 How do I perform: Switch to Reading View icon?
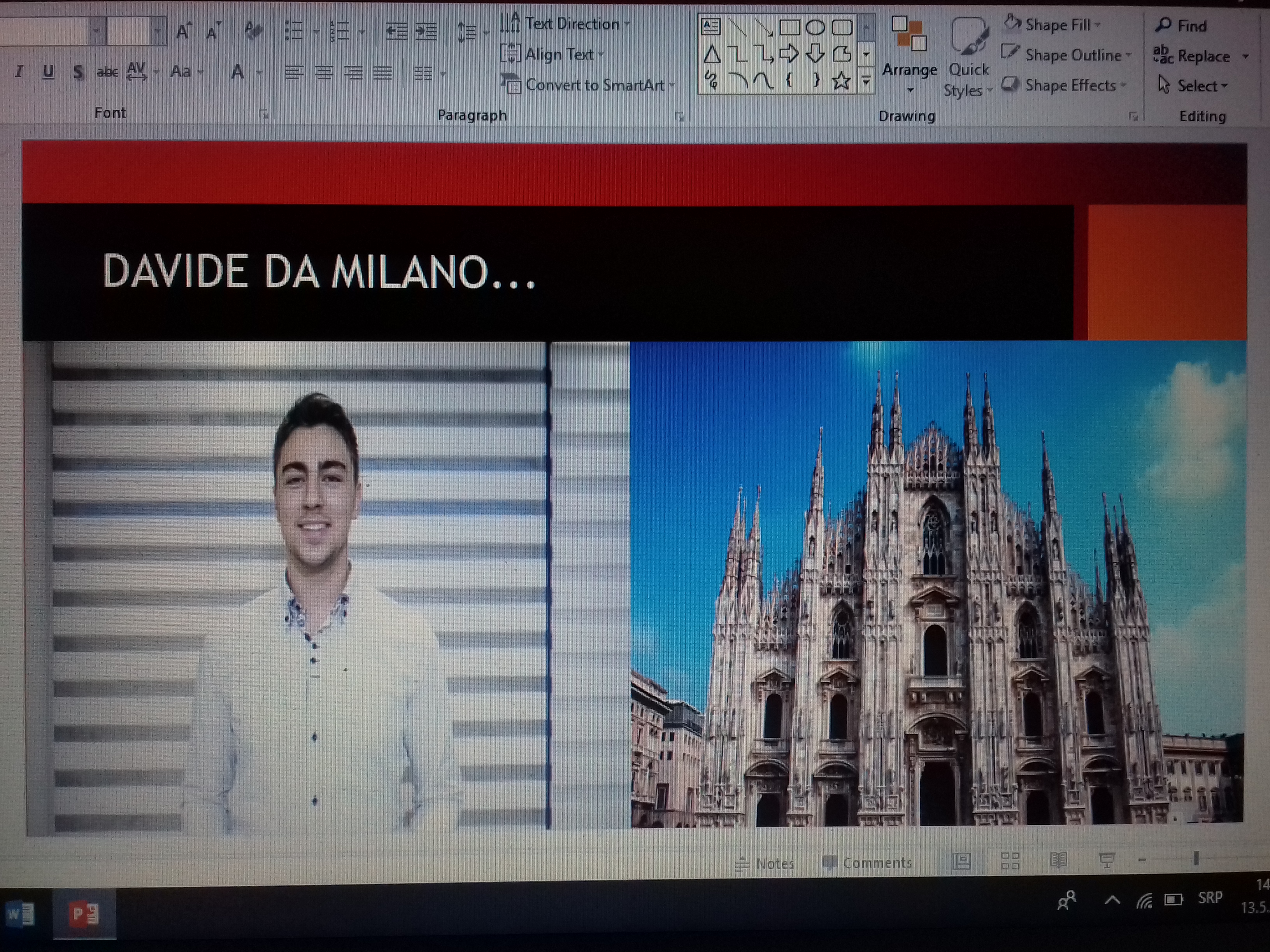tap(1058, 860)
